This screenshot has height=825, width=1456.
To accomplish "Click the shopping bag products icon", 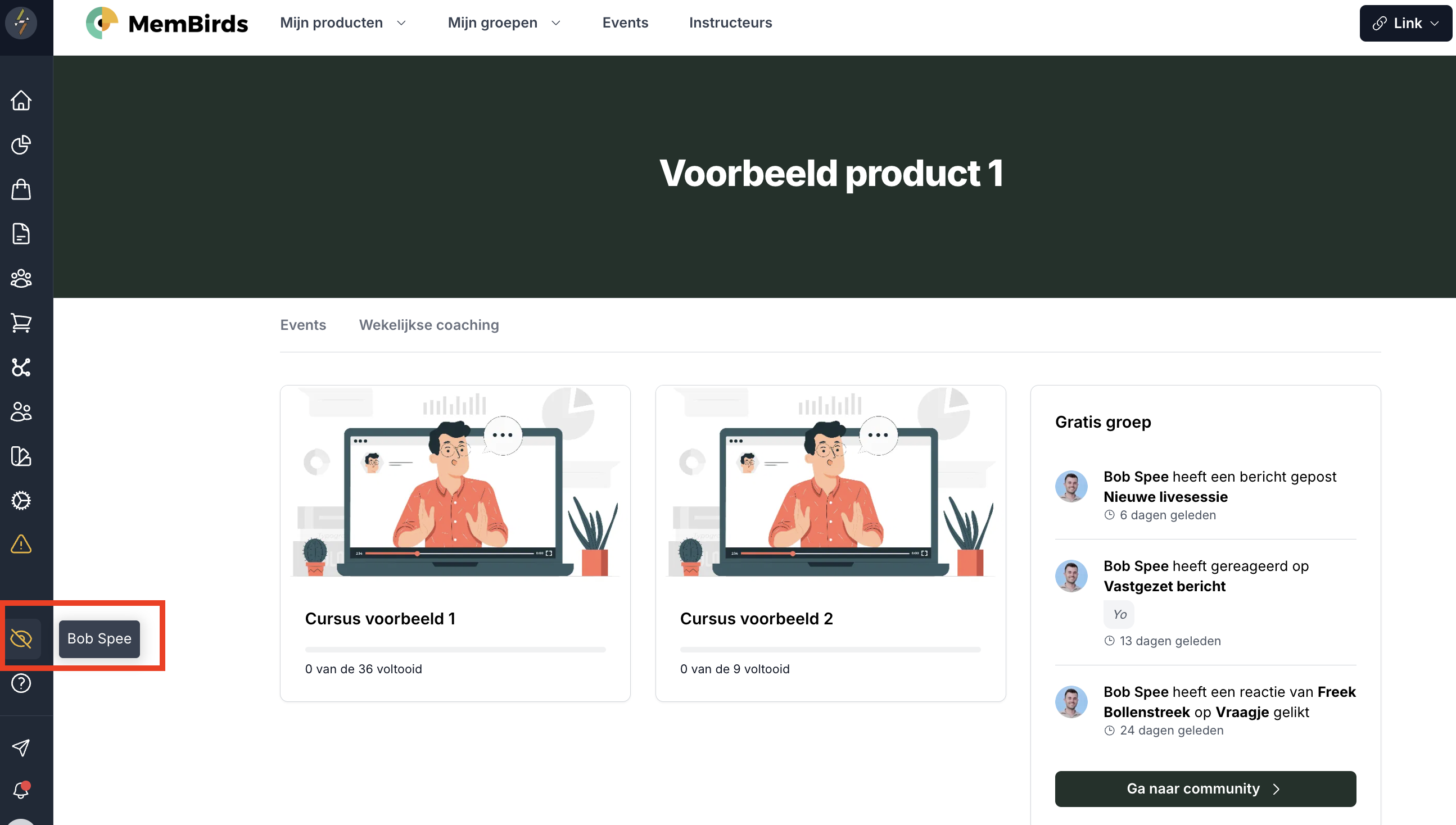I will 21,189.
